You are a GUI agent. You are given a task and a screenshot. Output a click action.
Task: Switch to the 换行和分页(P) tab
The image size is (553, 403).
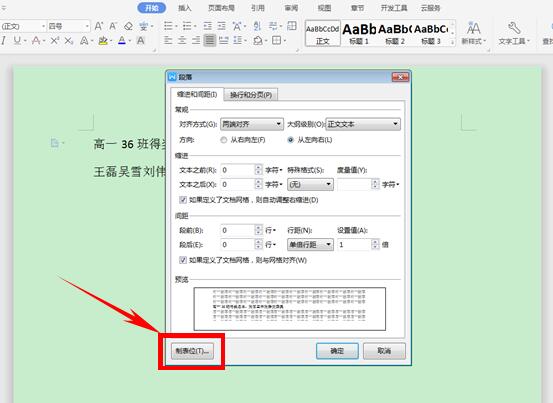[x=251, y=95]
